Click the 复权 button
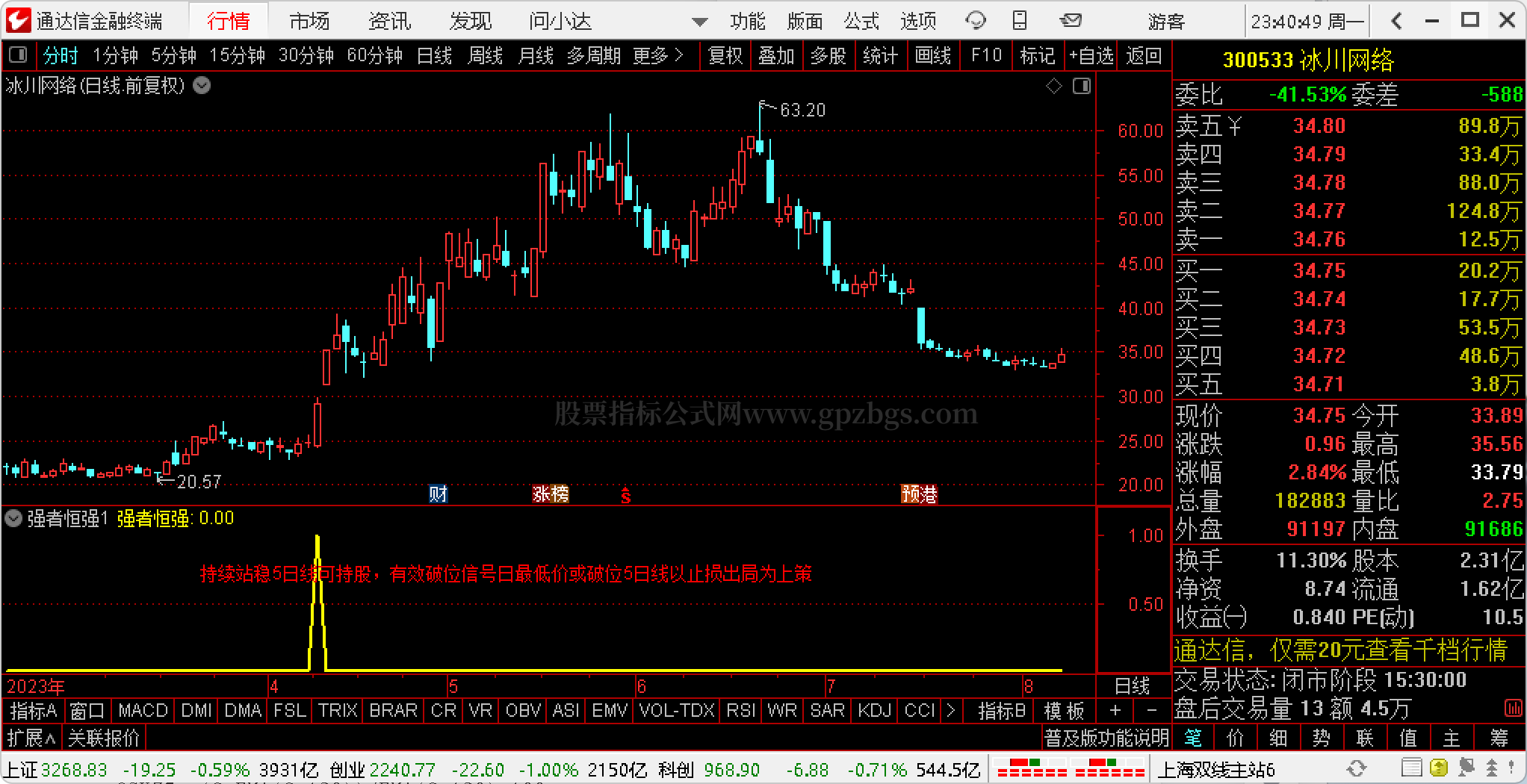This screenshot has height=784, width=1527. point(725,55)
